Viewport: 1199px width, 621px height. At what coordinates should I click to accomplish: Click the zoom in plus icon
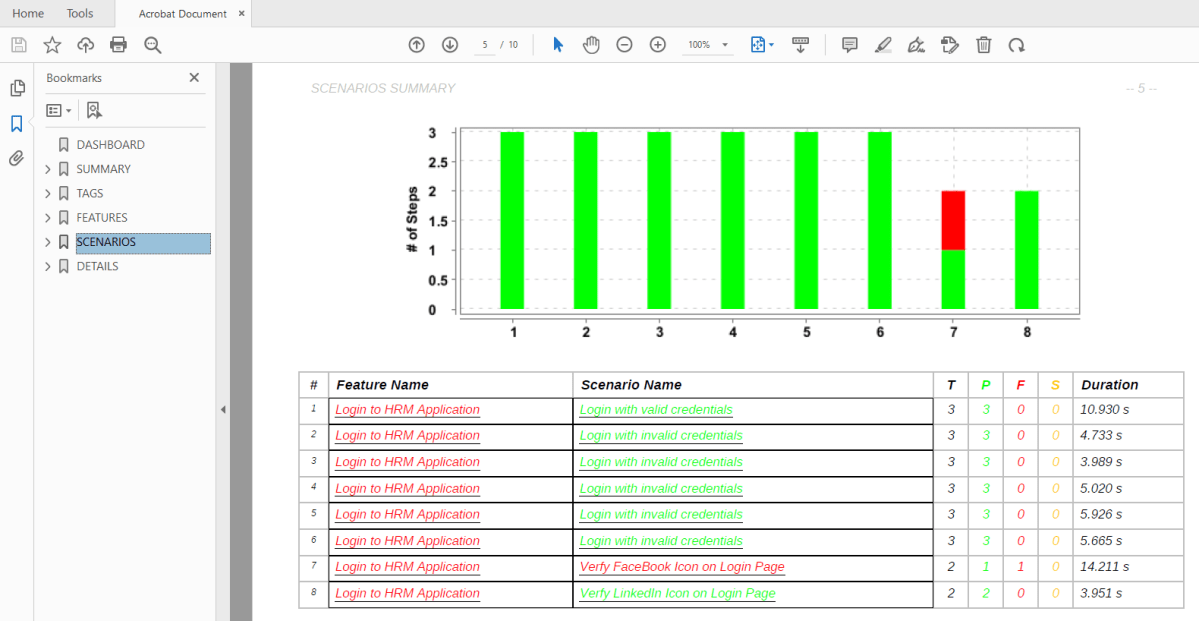click(x=658, y=45)
